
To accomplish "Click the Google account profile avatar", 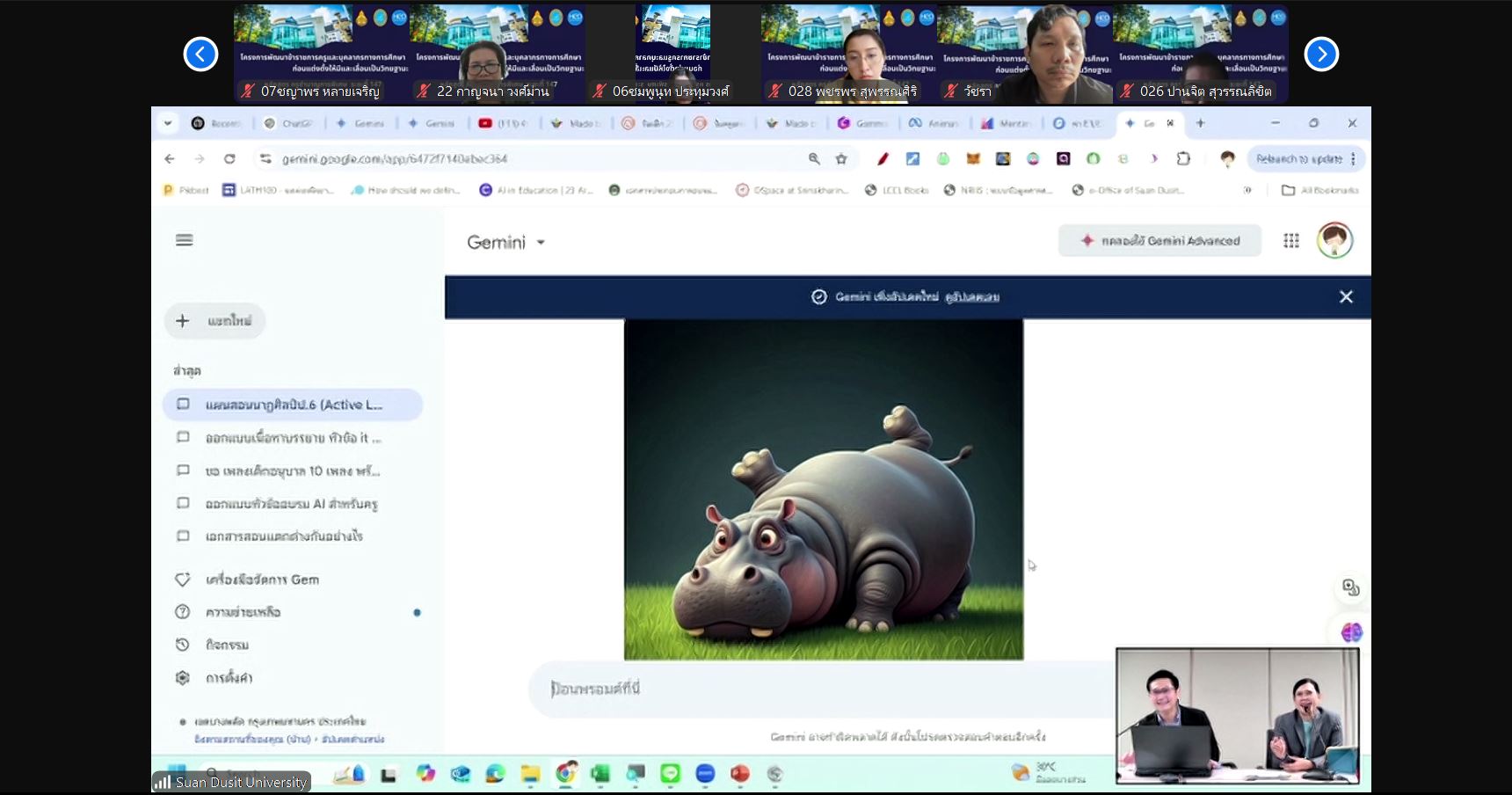I will pyautogui.click(x=1334, y=240).
